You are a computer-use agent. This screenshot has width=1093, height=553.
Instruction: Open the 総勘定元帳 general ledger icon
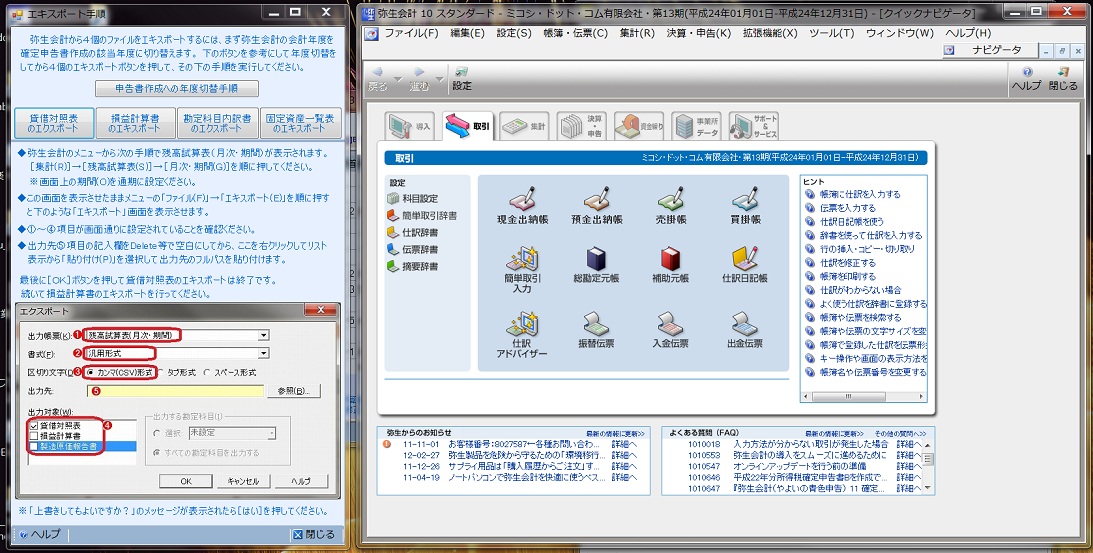(597, 264)
